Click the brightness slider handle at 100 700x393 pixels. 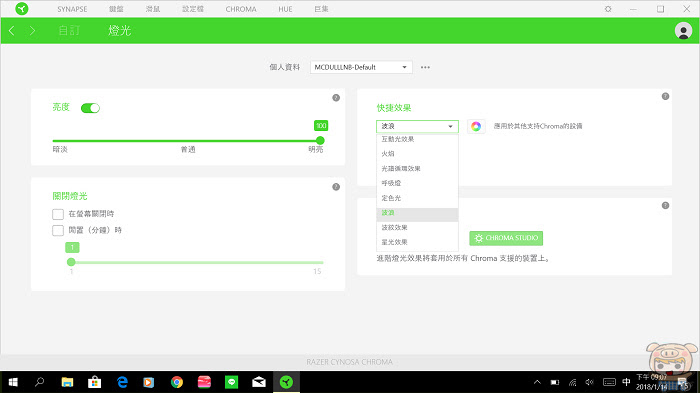(320, 141)
